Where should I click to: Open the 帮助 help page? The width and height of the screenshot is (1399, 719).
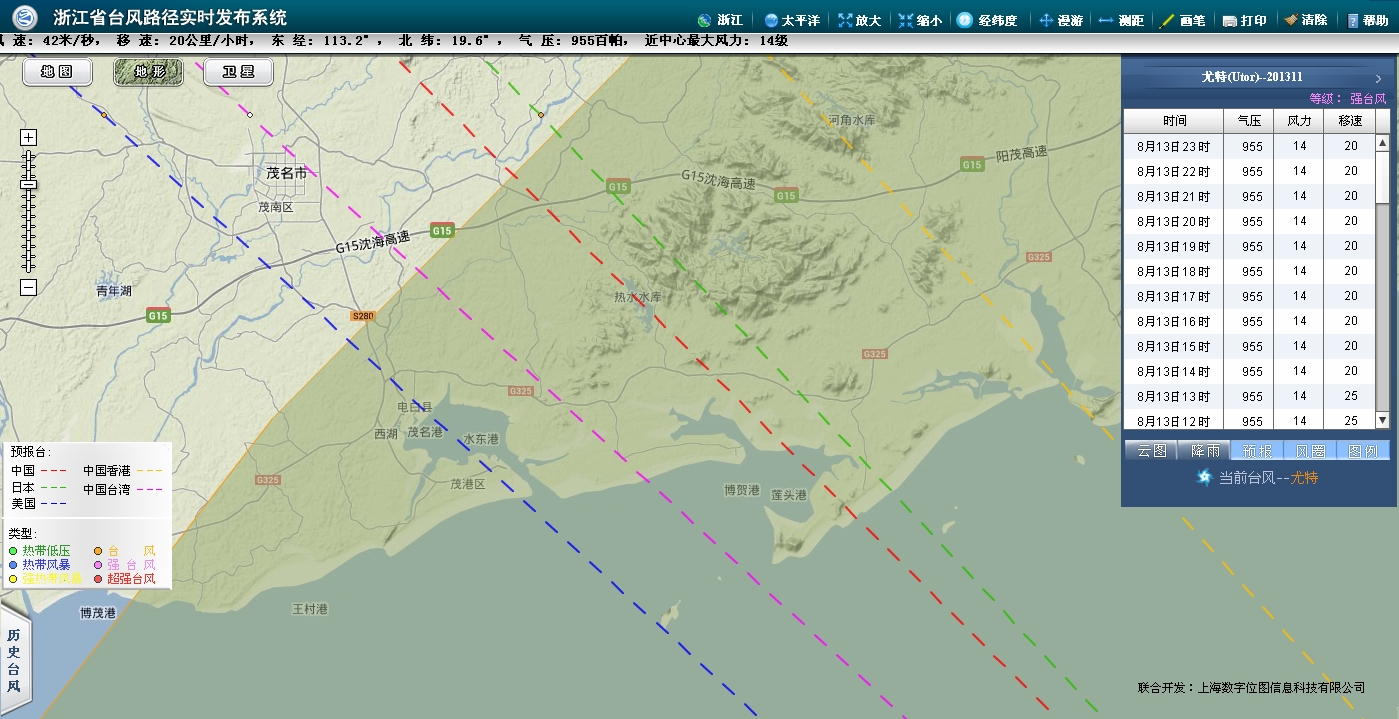click(x=1367, y=20)
